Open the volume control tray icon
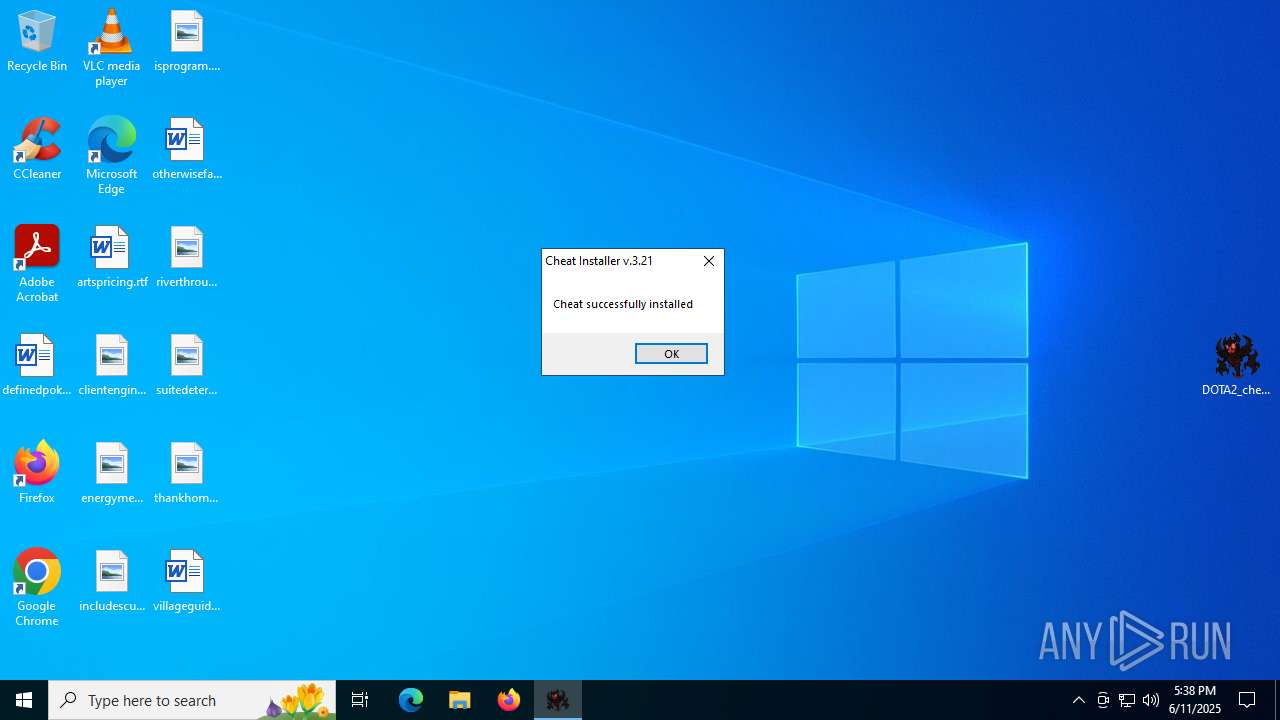Image resolution: width=1280 pixels, height=720 pixels. click(x=1151, y=700)
